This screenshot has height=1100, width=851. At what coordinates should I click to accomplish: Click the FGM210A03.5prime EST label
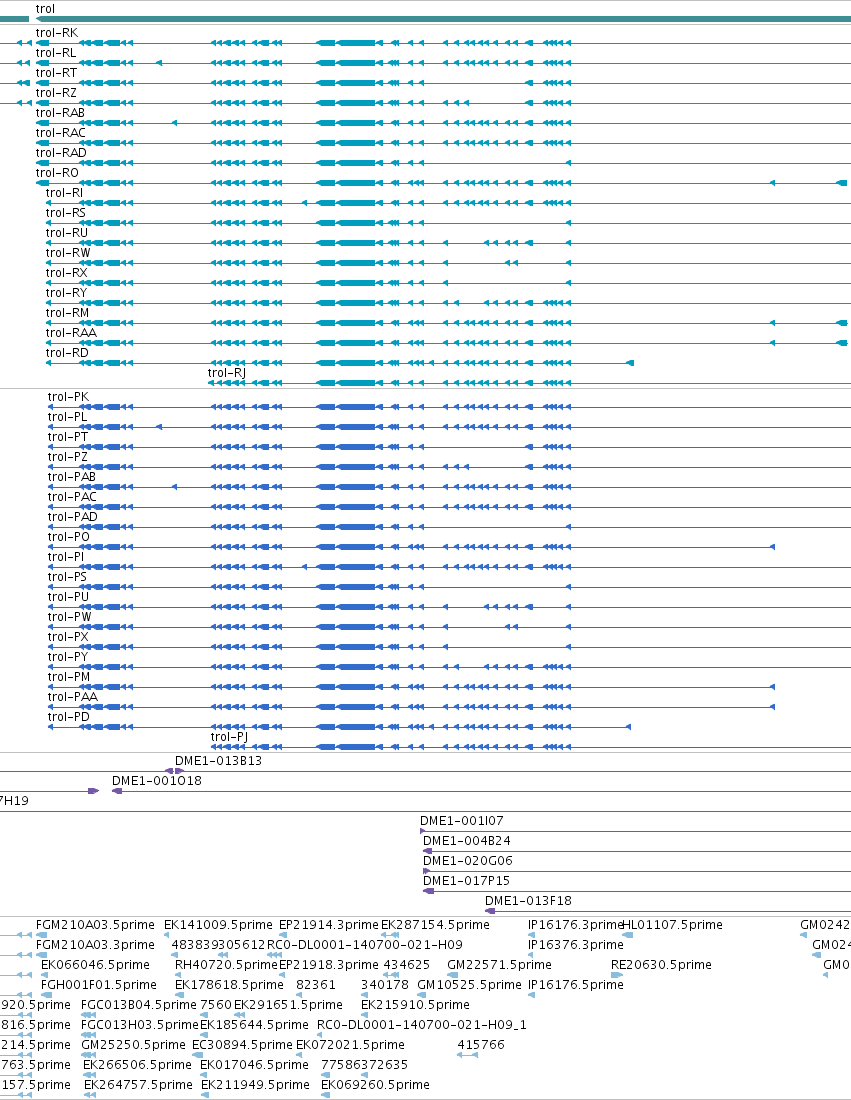[x=95, y=925]
